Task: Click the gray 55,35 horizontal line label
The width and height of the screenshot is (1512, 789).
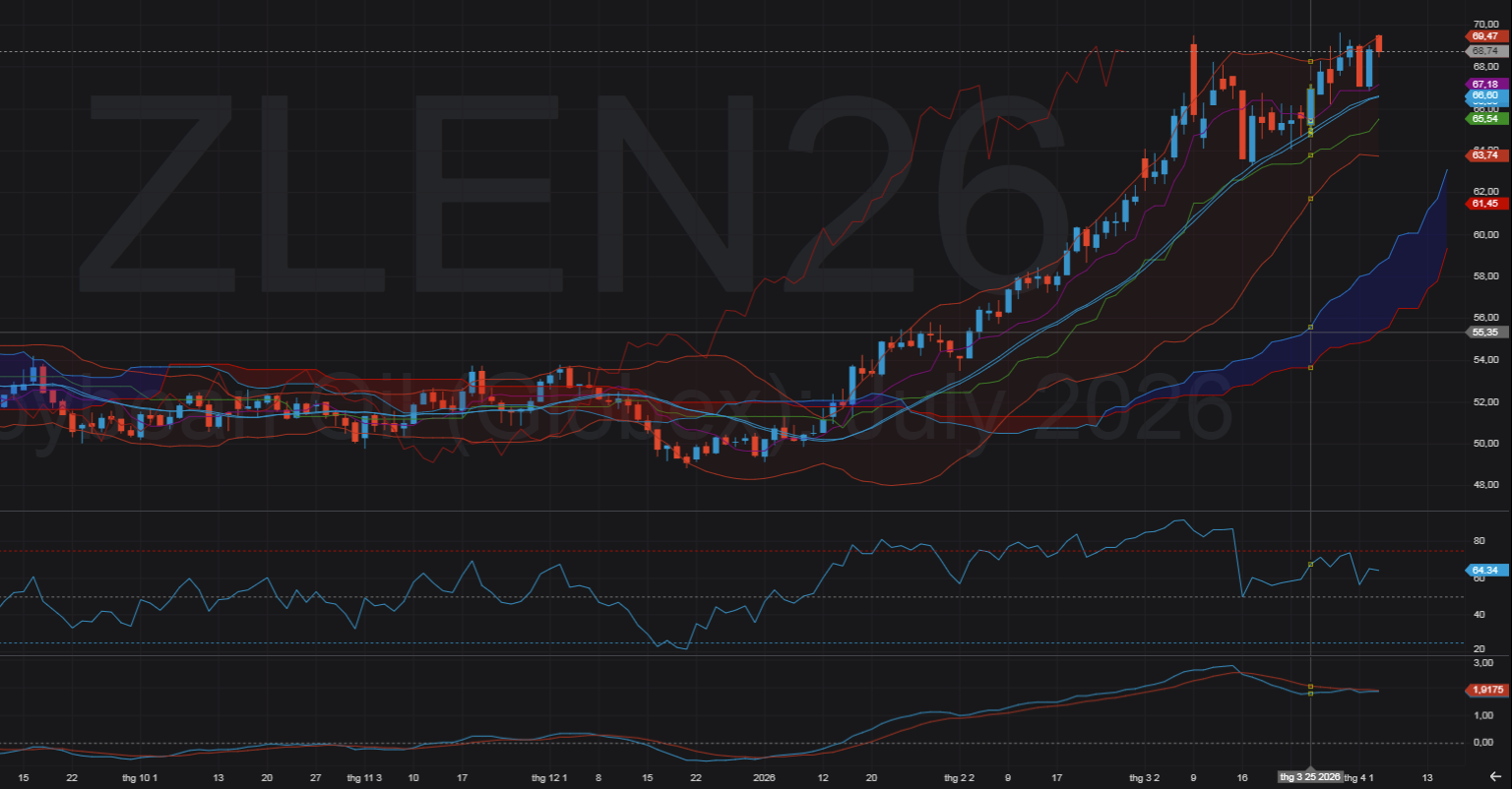Action: [1484, 333]
